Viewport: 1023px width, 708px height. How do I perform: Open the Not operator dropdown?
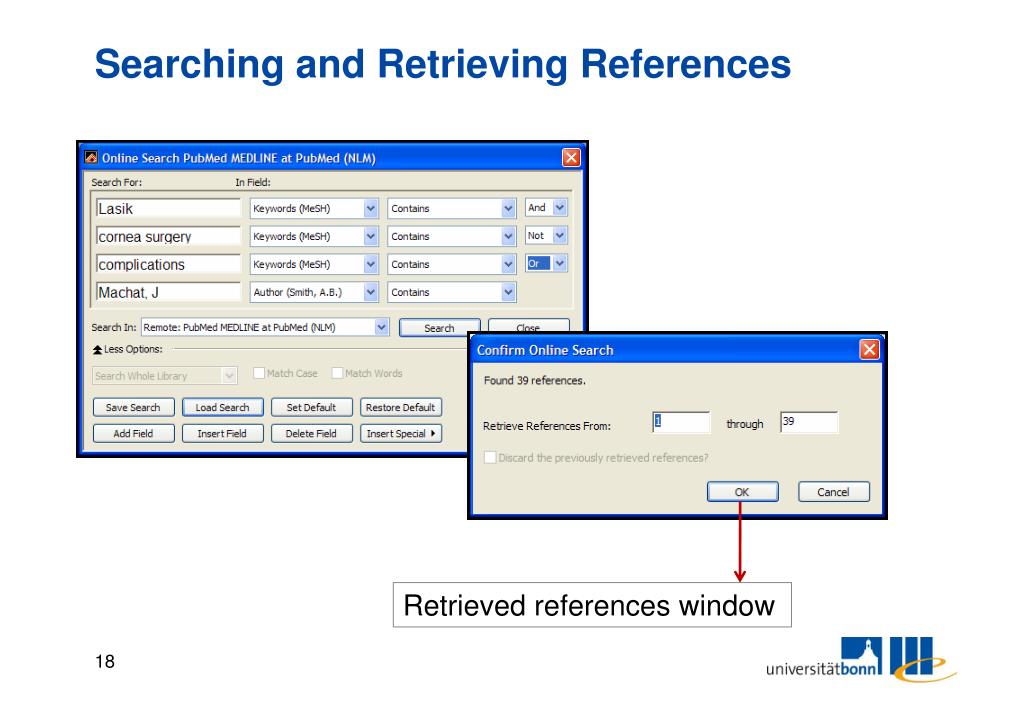560,236
